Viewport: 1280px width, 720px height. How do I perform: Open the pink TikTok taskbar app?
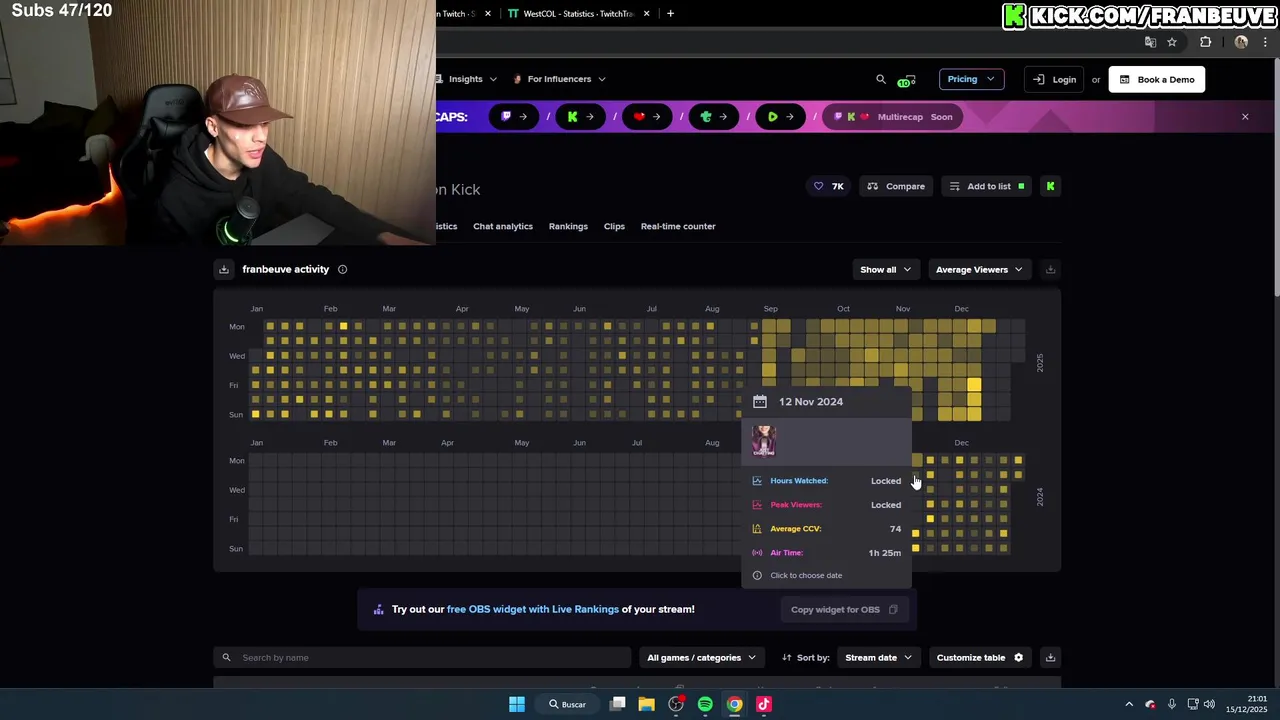click(764, 704)
